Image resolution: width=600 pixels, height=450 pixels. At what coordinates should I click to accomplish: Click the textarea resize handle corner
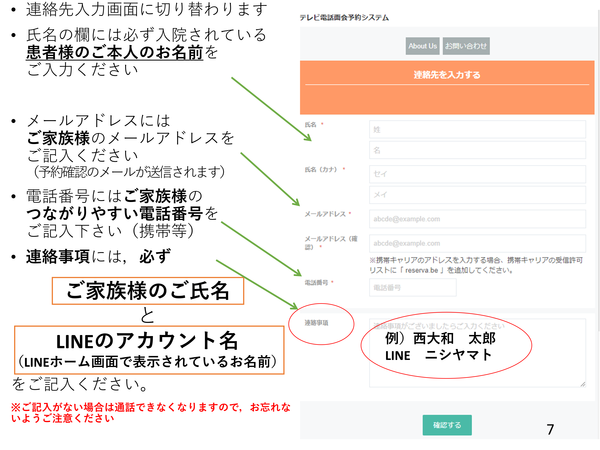click(x=583, y=389)
